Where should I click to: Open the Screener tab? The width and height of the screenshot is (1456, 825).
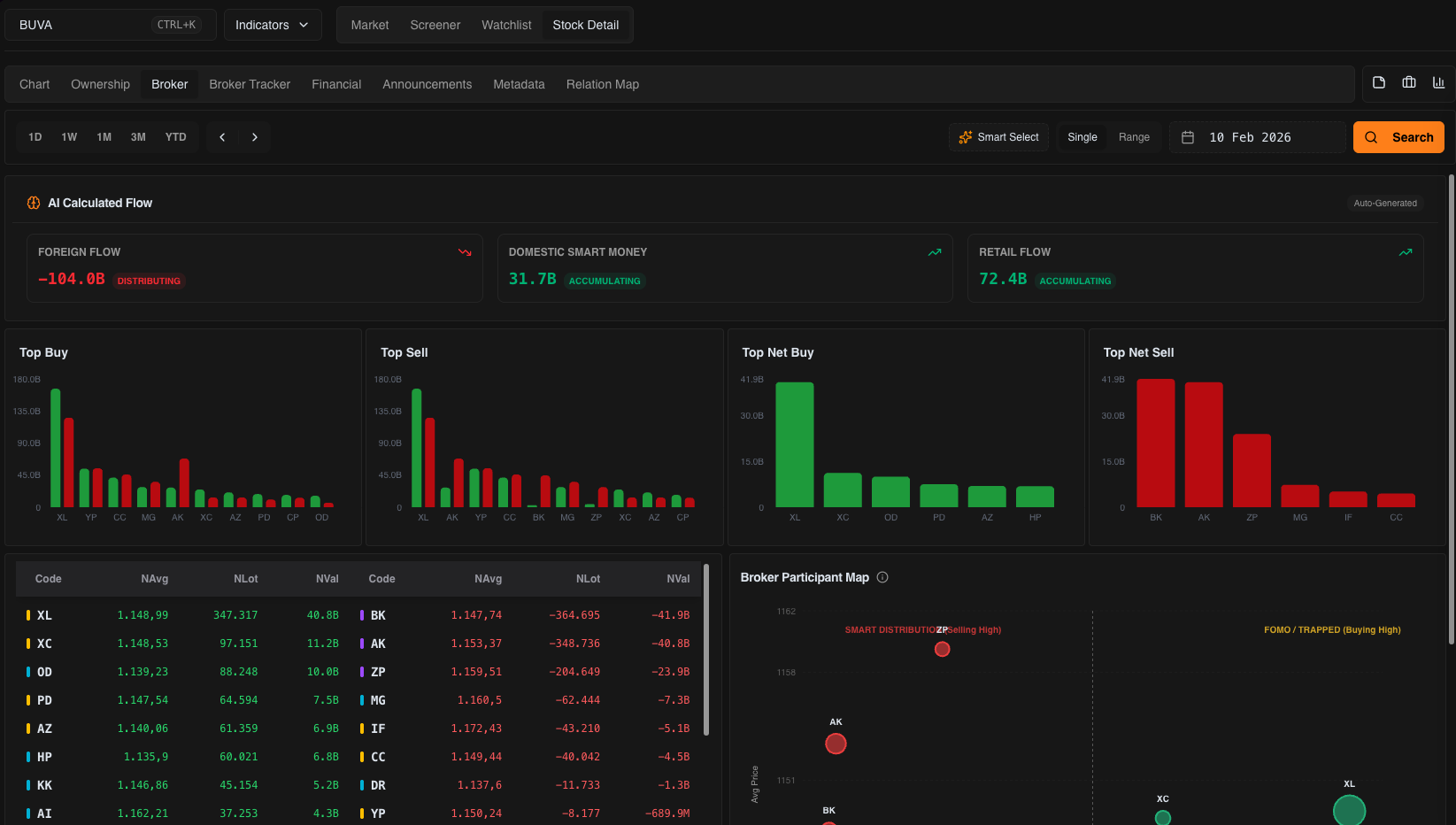point(435,25)
